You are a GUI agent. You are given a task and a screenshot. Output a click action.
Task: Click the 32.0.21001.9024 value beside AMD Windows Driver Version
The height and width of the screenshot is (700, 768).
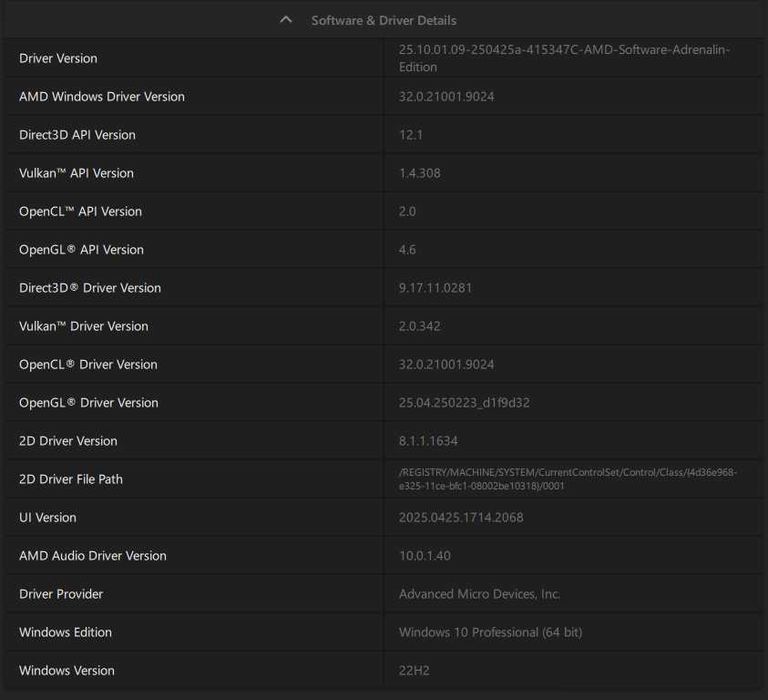pyautogui.click(x=446, y=97)
